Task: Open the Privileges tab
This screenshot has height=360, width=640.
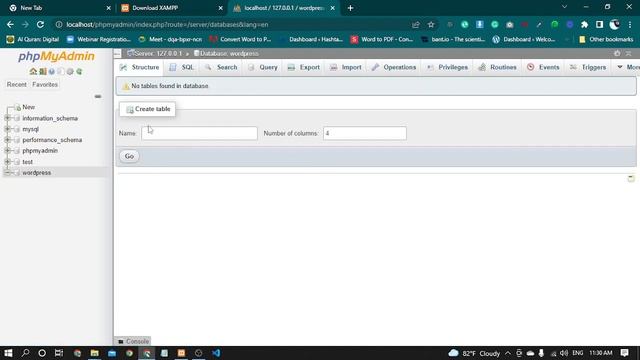Action: (x=447, y=67)
